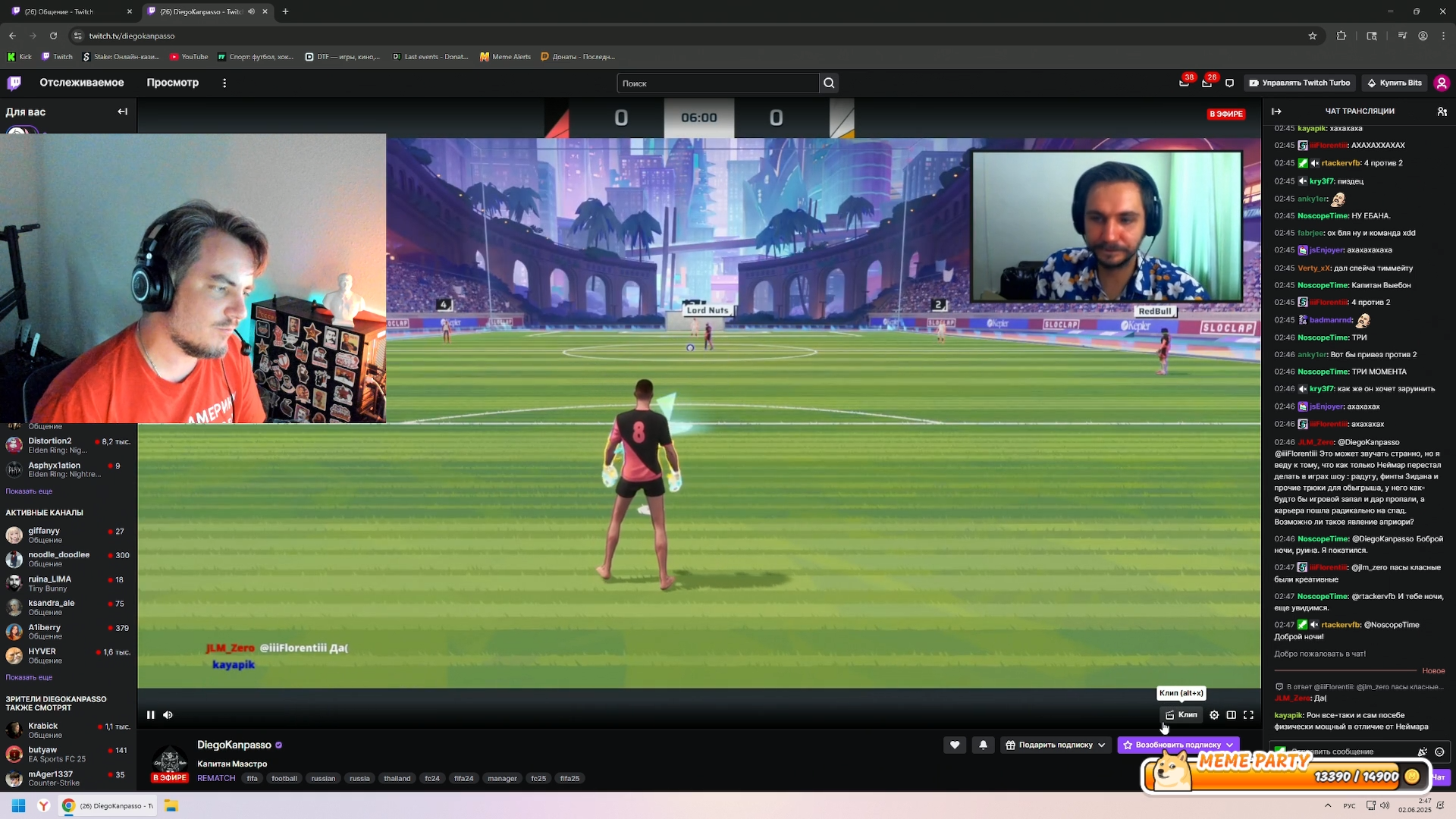Enter fullscreen mode
The image size is (1456, 819).
coord(1248,715)
